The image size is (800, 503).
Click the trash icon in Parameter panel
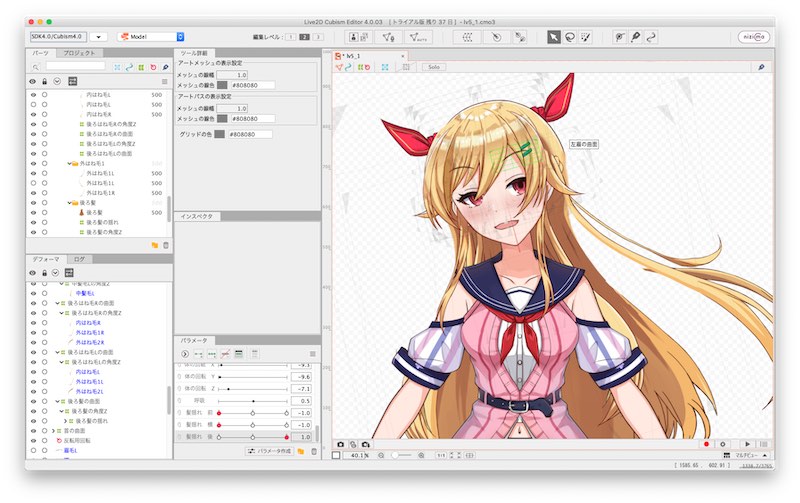click(314, 451)
